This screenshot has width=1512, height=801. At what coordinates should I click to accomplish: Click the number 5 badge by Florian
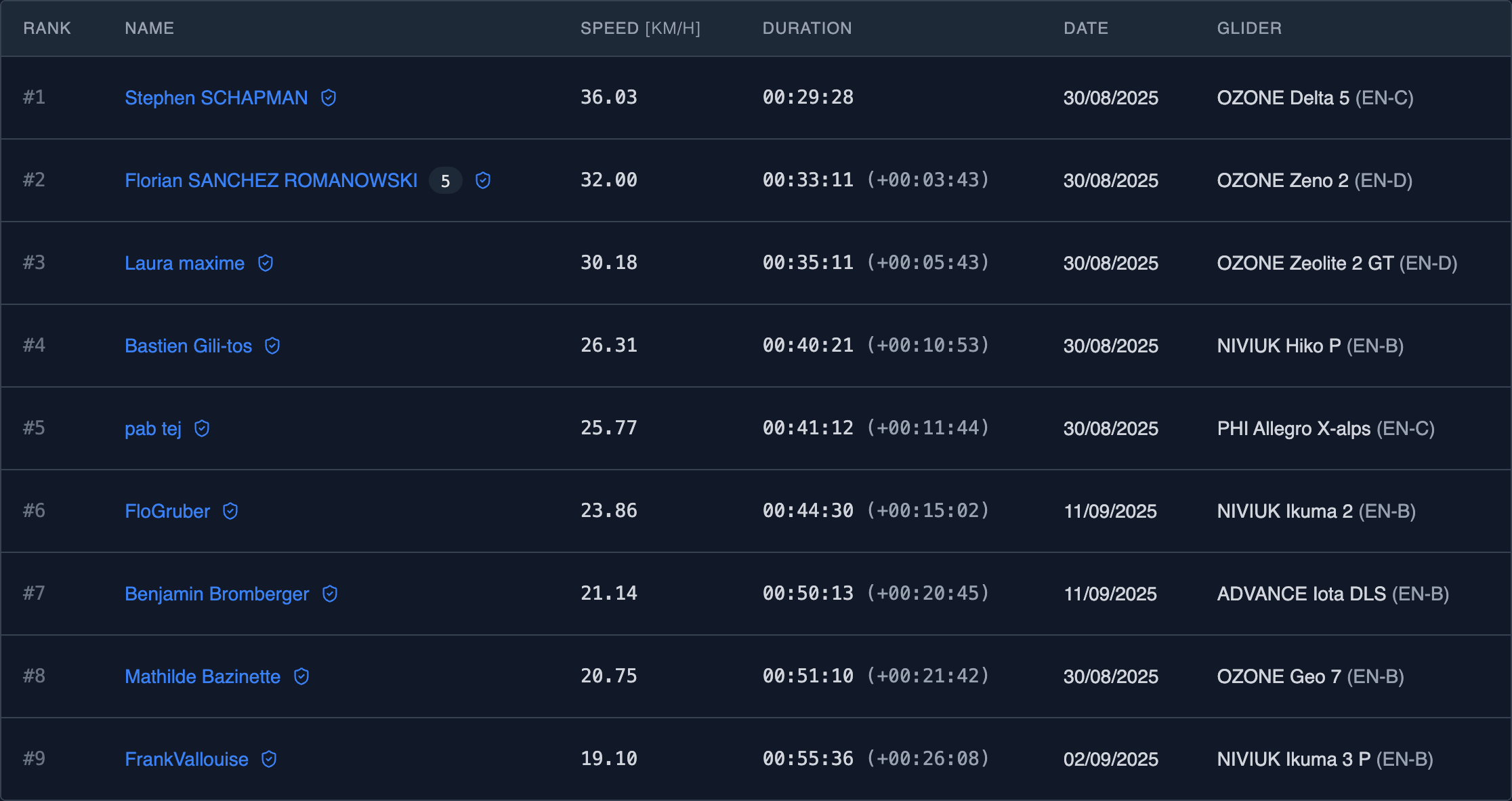[x=445, y=180]
